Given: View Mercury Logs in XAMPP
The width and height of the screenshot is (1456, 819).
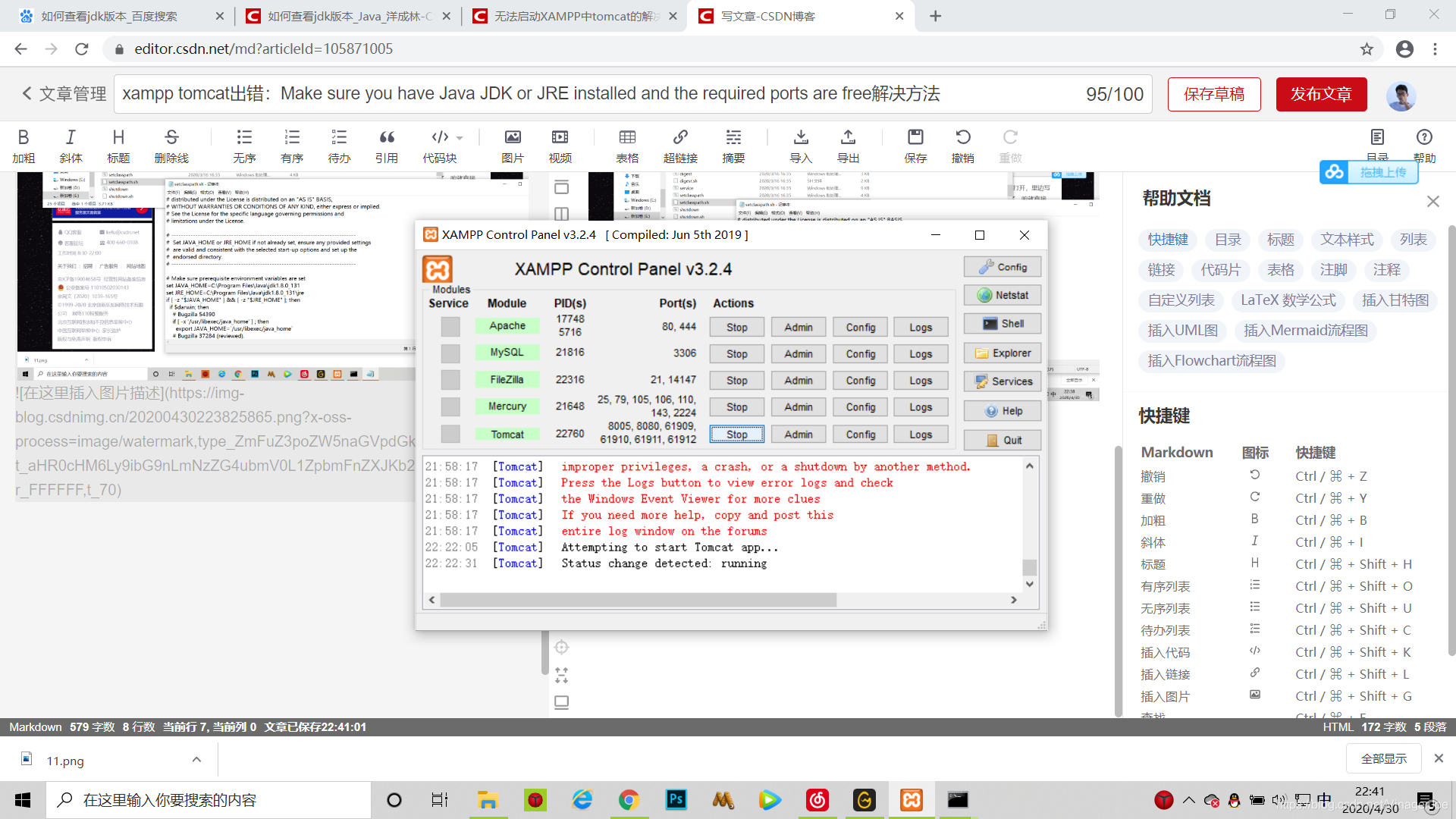Looking at the screenshot, I should (921, 407).
